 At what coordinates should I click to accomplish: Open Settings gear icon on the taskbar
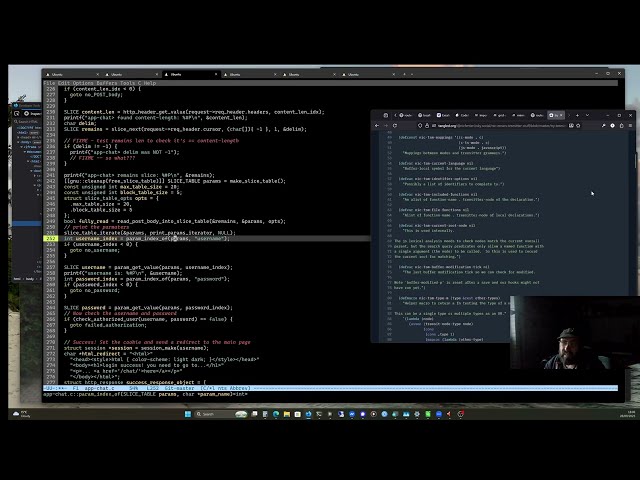417,414
